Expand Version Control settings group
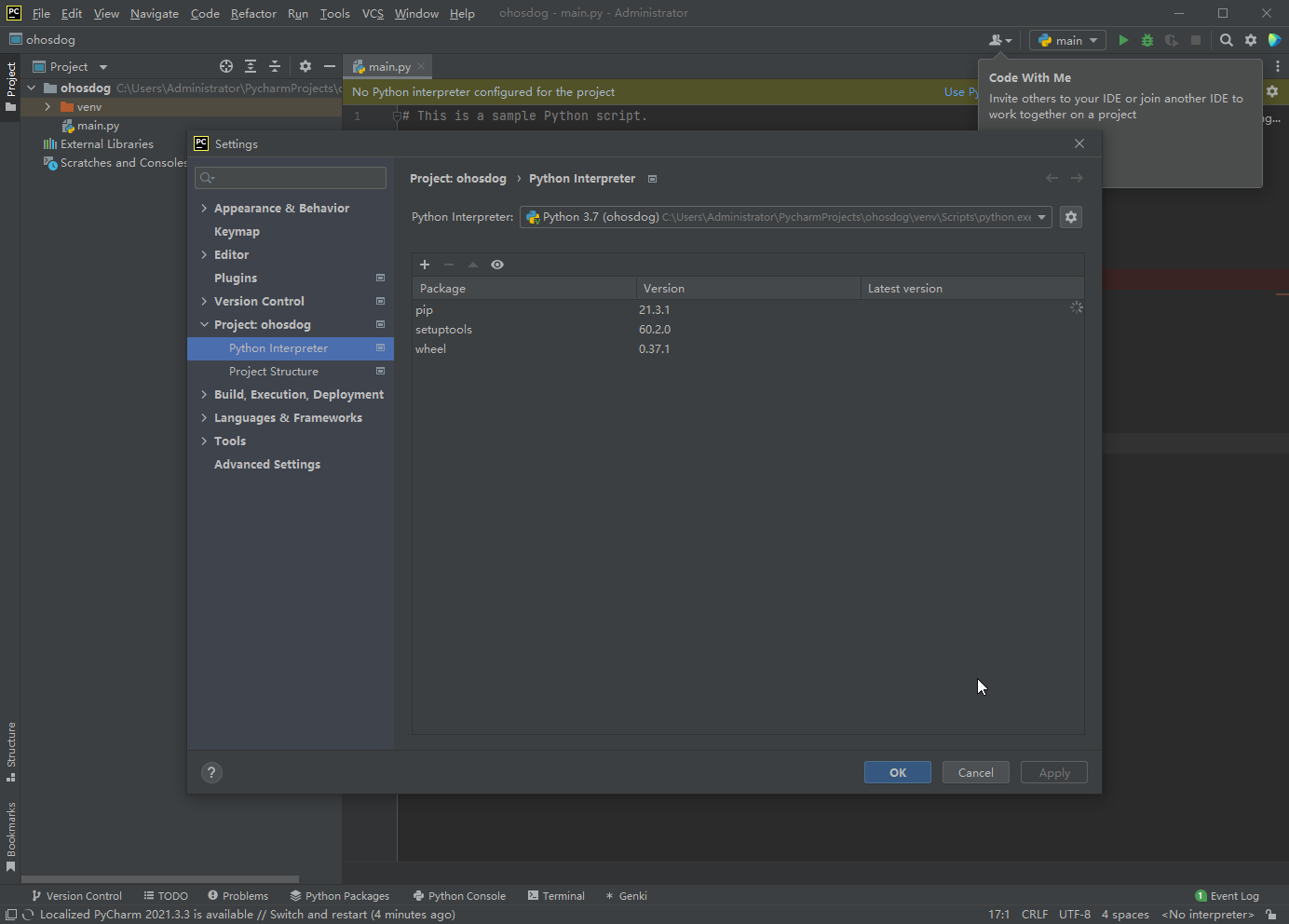 pos(204,302)
